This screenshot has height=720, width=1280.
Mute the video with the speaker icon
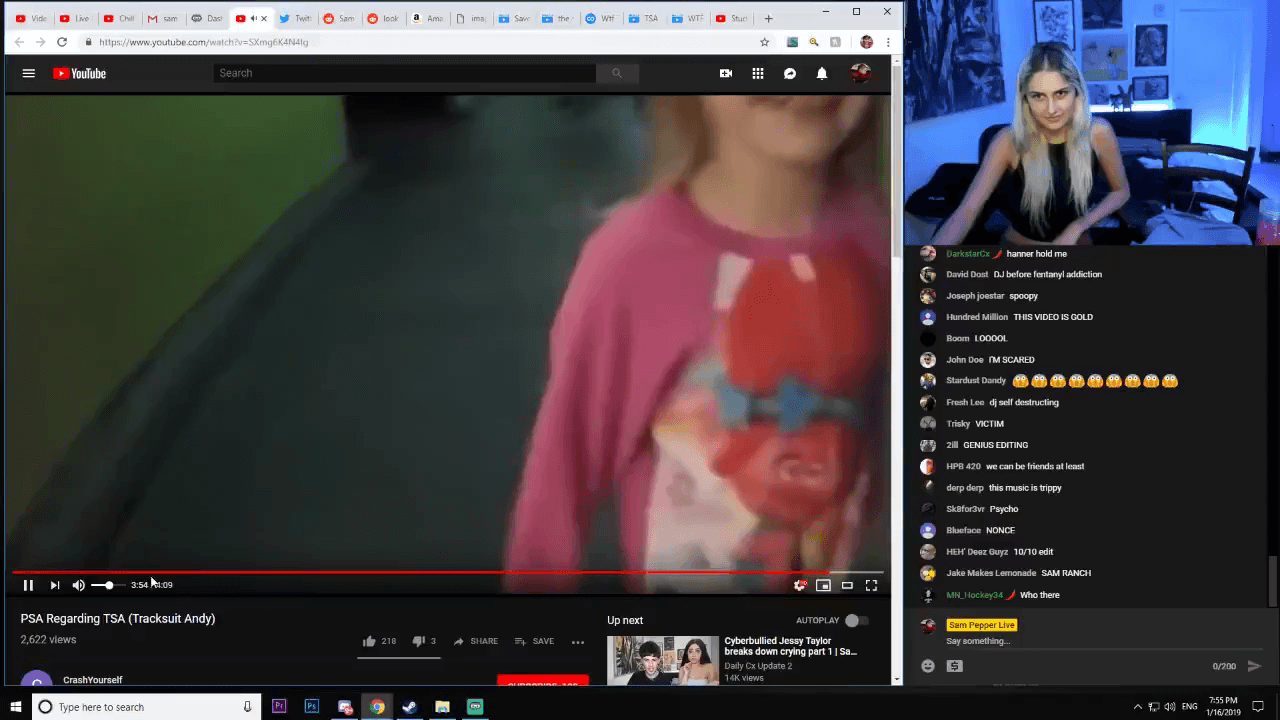[78, 585]
